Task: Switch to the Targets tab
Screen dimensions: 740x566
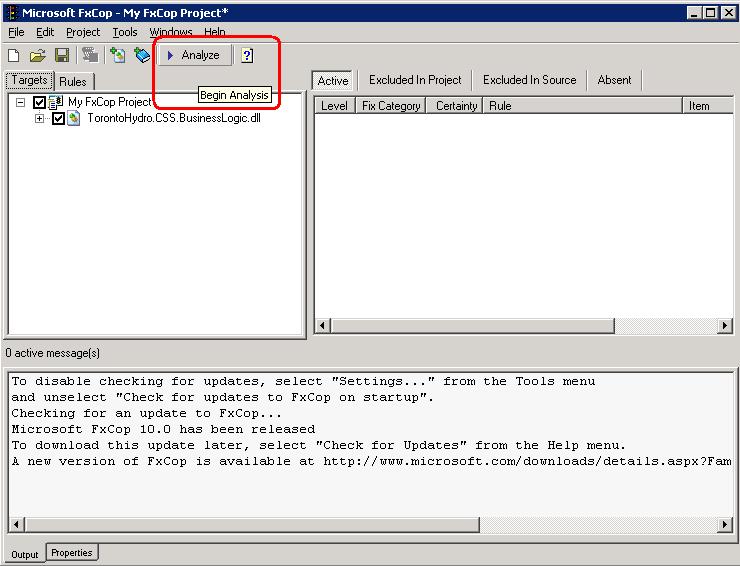Action: [x=29, y=80]
